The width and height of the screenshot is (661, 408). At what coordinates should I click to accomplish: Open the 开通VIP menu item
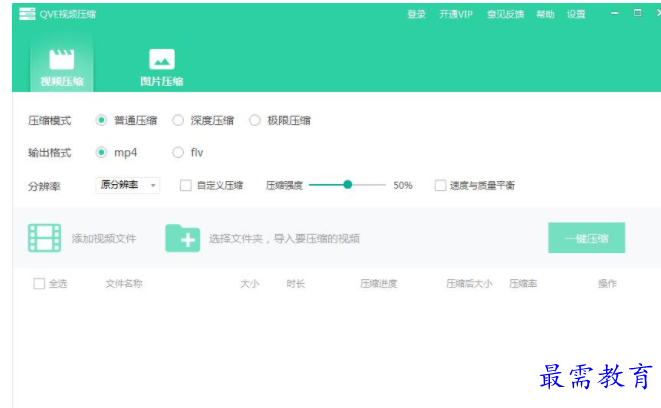coord(456,14)
